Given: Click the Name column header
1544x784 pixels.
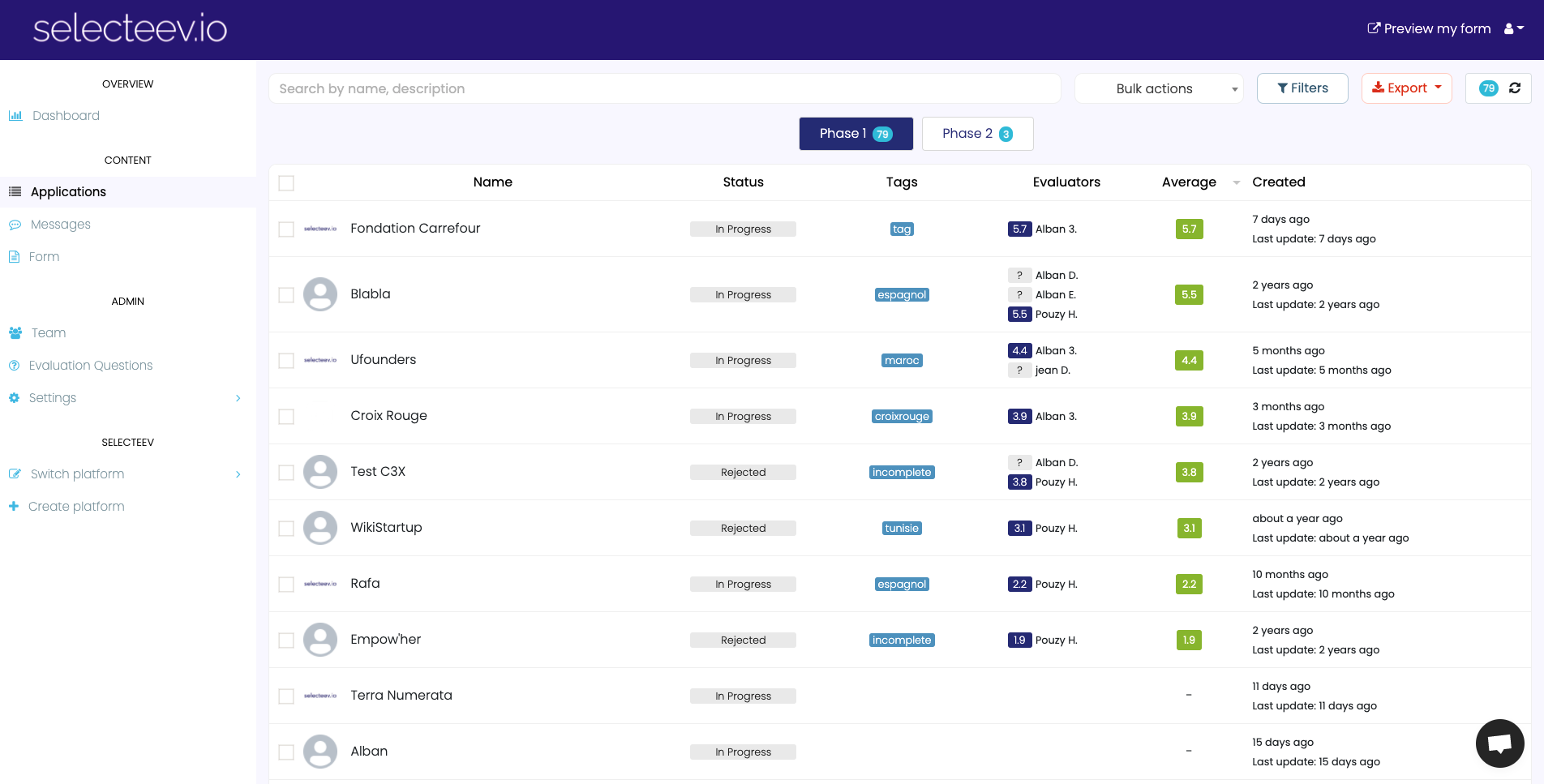Looking at the screenshot, I should point(493,182).
